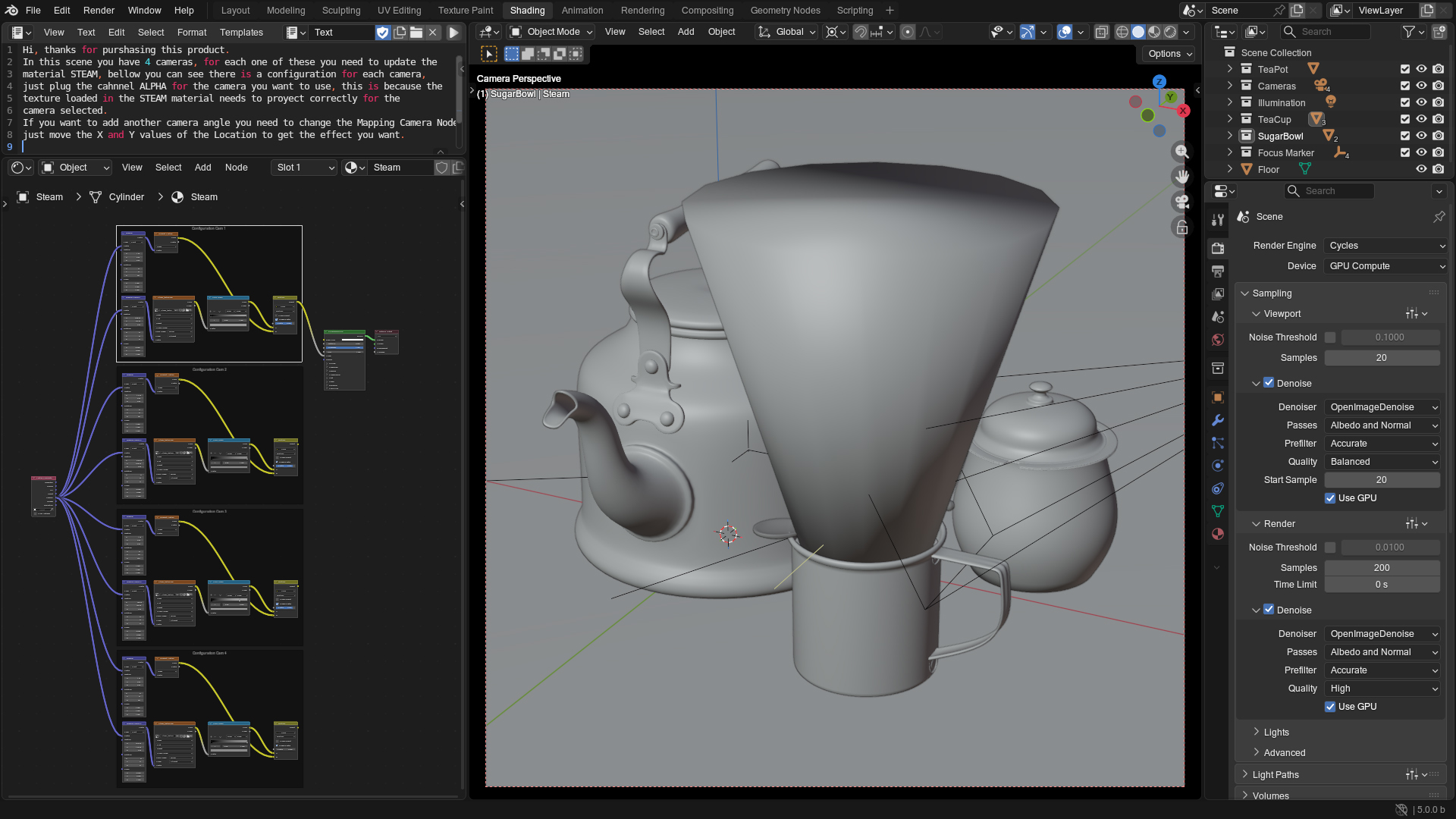Open the Render Engine dropdown
Viewport: 1456px width, 819px height.
1385,246
